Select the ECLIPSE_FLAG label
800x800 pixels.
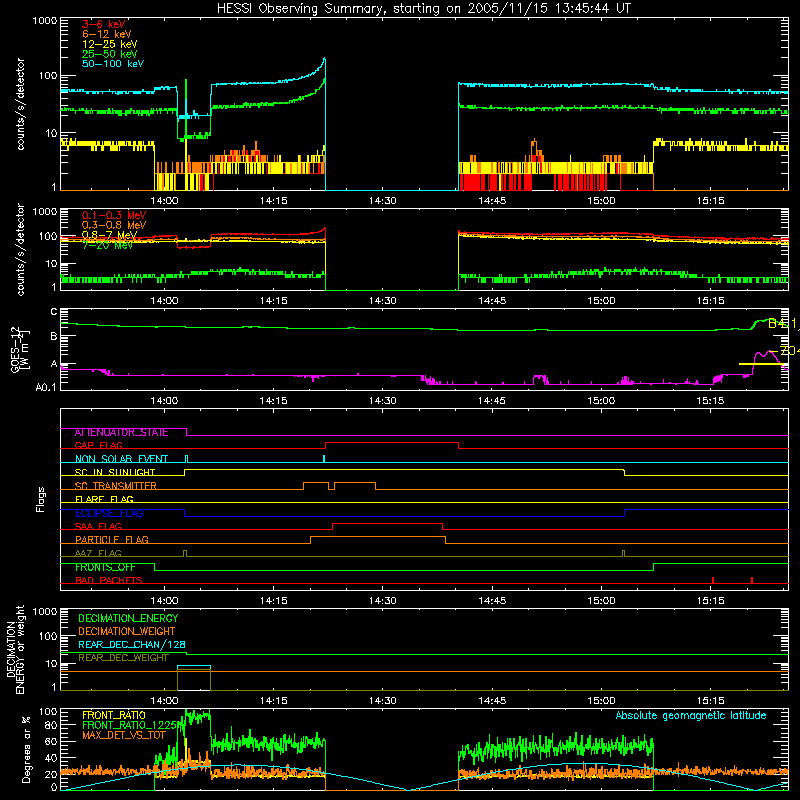click(x=109, y=513)
